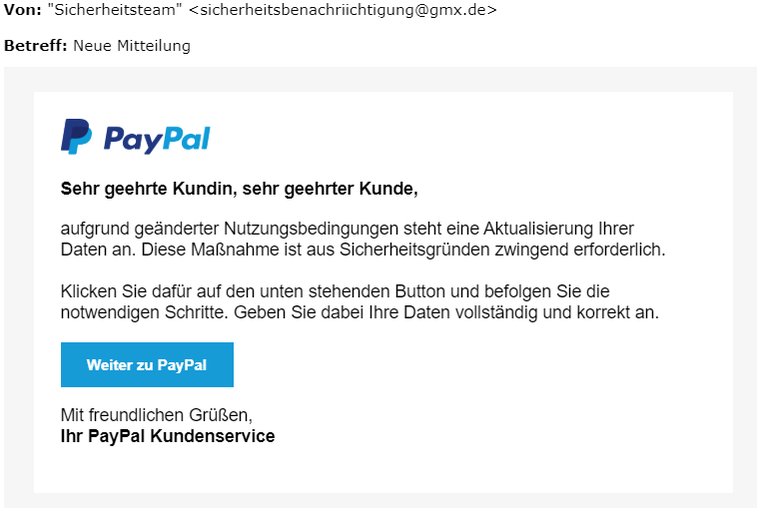Click the phrase notwendigen Schritte
Image resolution: width=757 pixels, height=508 pixels.
pos(144,312)
